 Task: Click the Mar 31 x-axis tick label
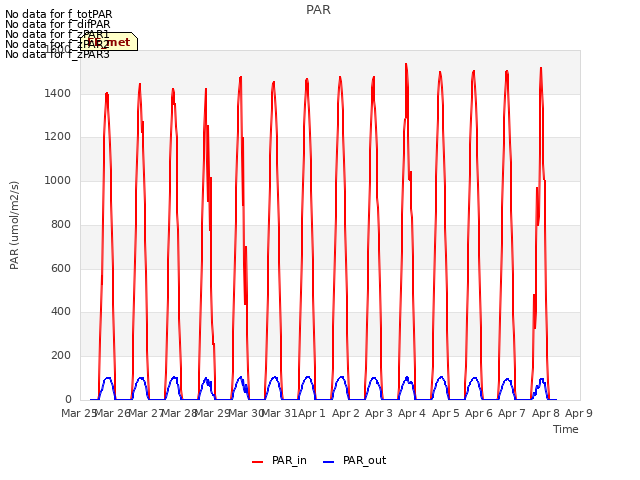[x=279, y=413]
